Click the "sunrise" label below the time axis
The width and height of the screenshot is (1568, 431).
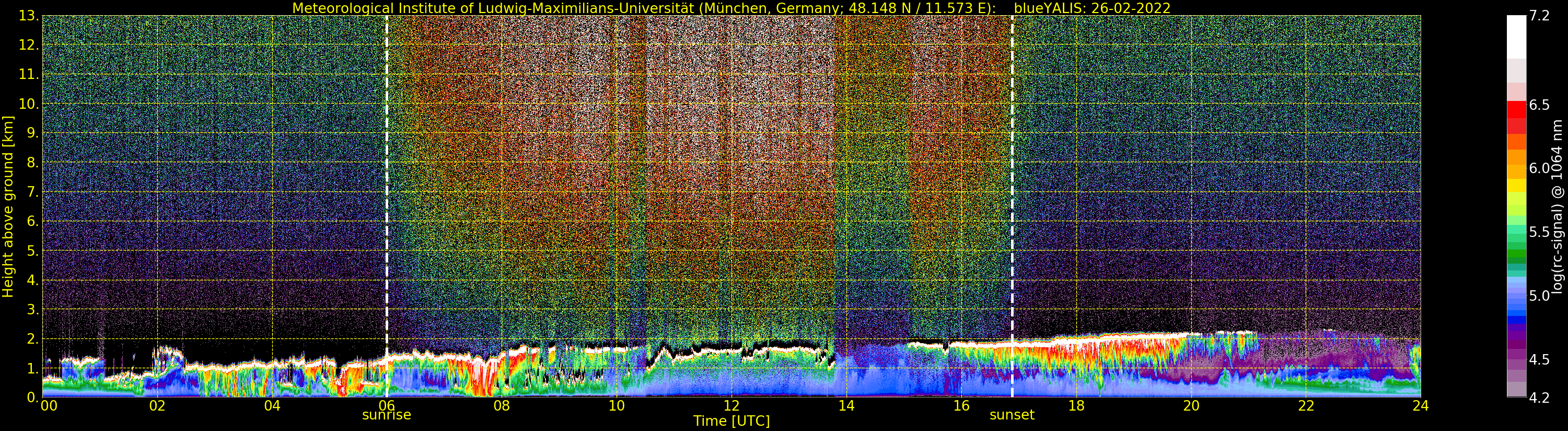tap(387, 415)
